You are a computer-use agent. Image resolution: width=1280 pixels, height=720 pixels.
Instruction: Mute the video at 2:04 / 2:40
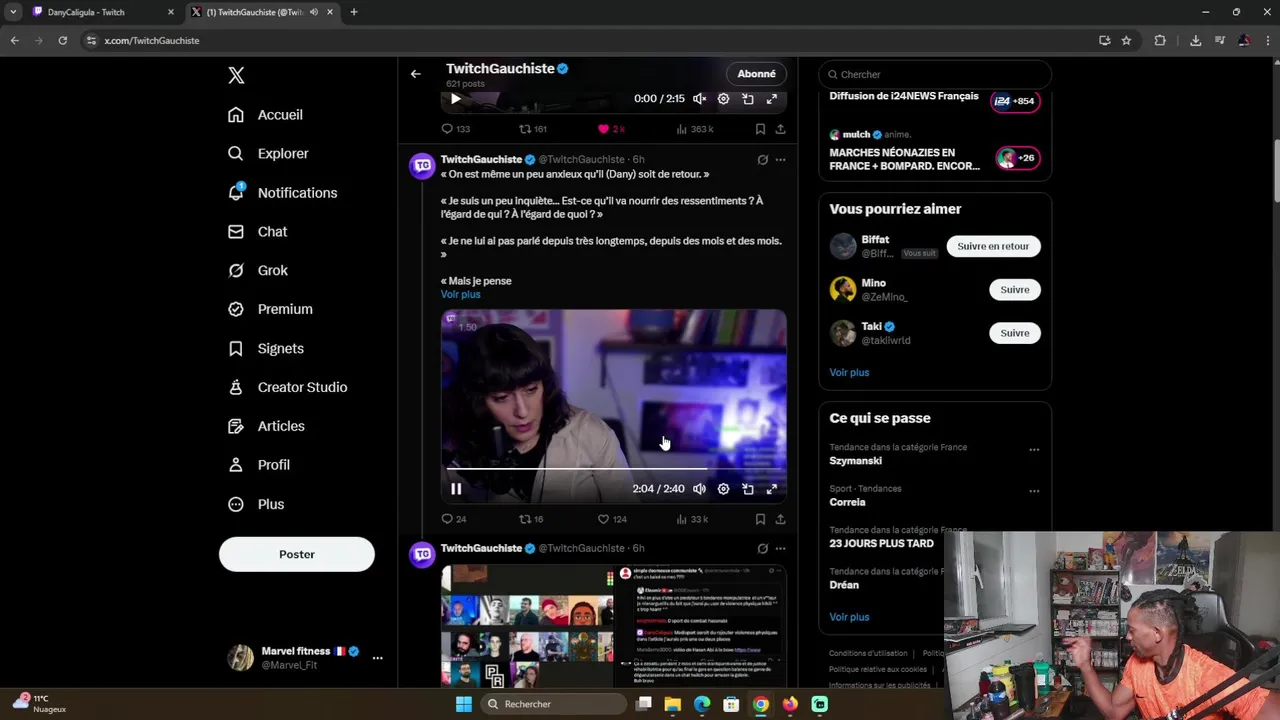point(700,489)
